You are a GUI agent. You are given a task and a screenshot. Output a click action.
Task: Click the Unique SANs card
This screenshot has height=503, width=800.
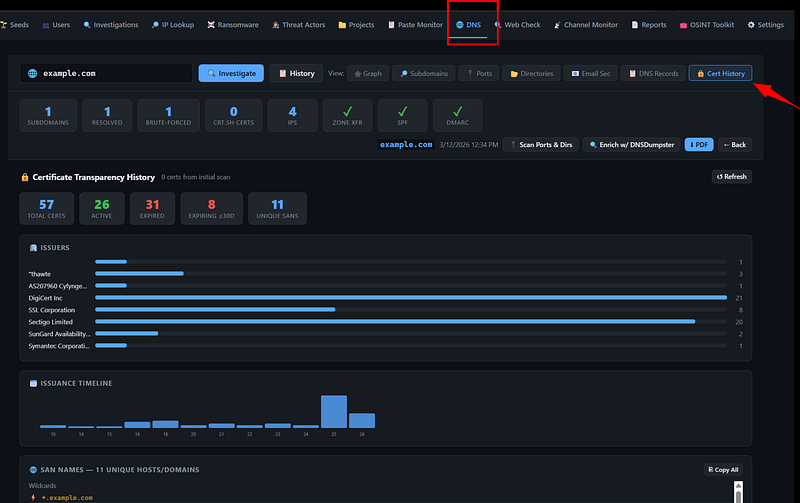tap(277, 208)
